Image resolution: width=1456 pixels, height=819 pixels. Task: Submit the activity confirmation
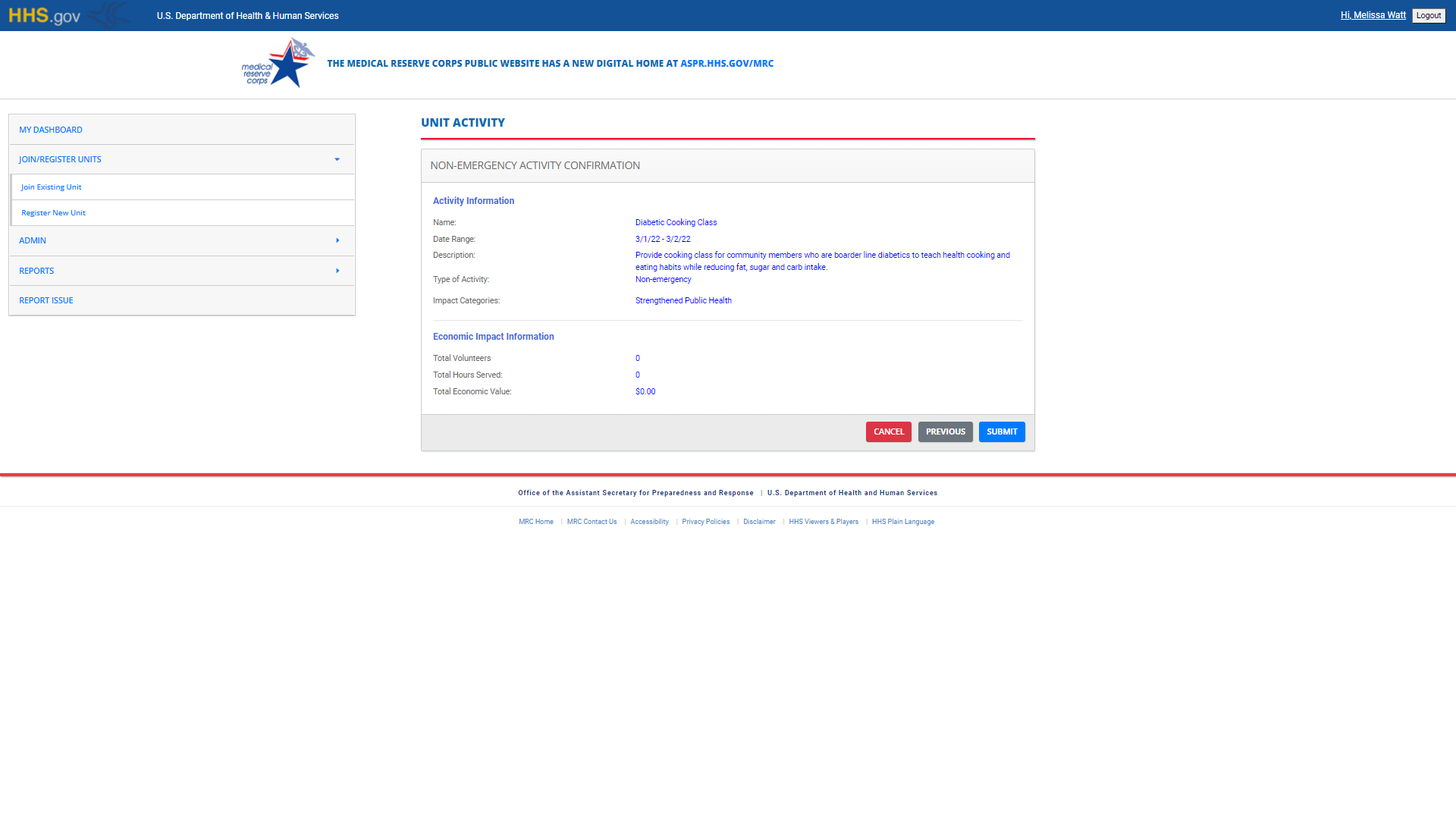(x=1001, y=431)
